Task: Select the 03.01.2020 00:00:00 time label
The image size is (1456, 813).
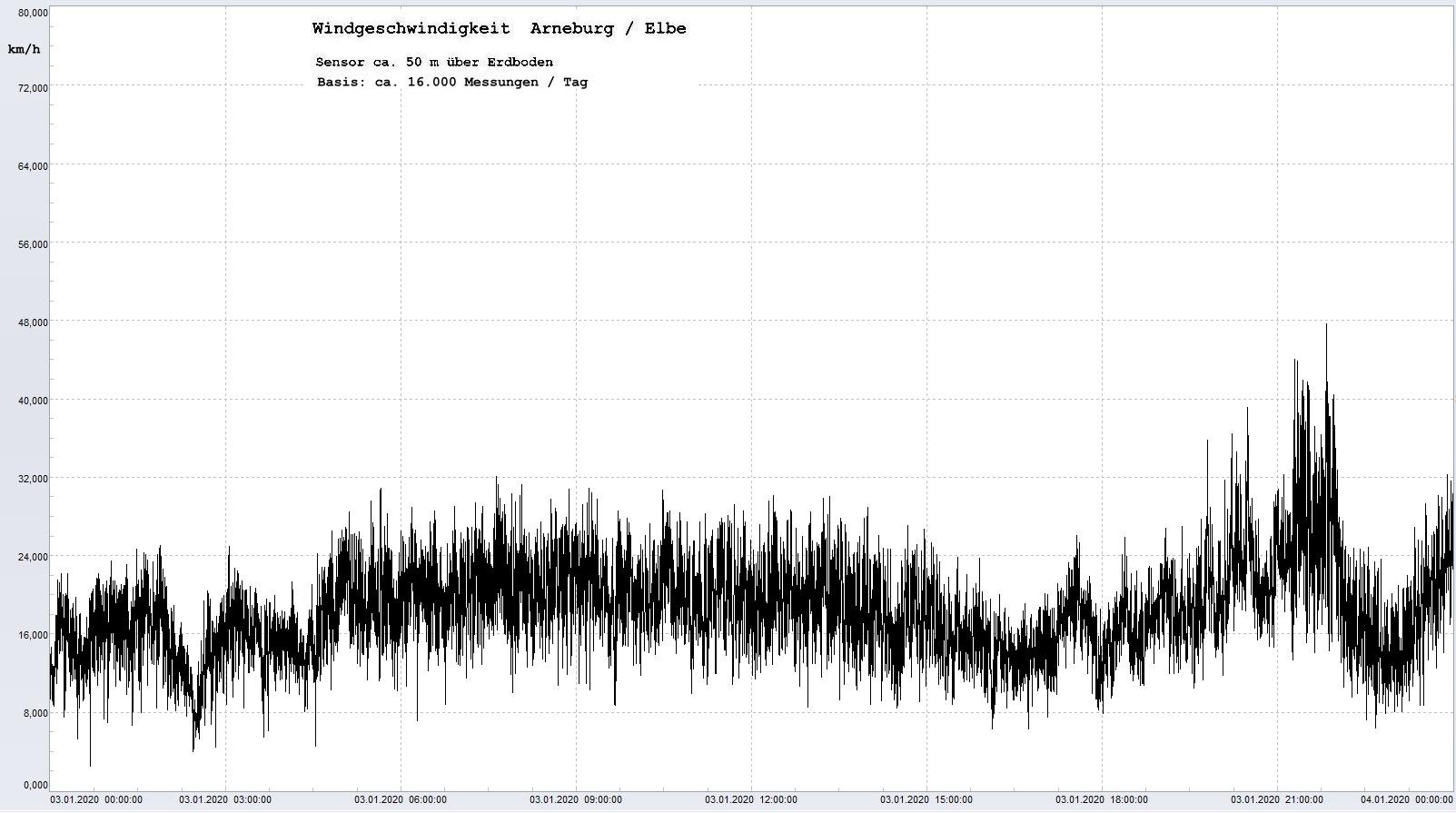Action: coord(96,800)
